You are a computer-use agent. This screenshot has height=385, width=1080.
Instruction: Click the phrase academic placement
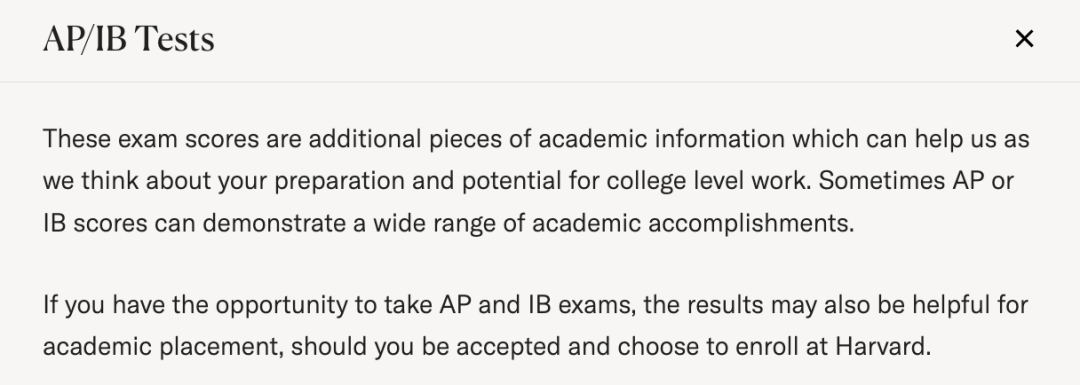163,346
